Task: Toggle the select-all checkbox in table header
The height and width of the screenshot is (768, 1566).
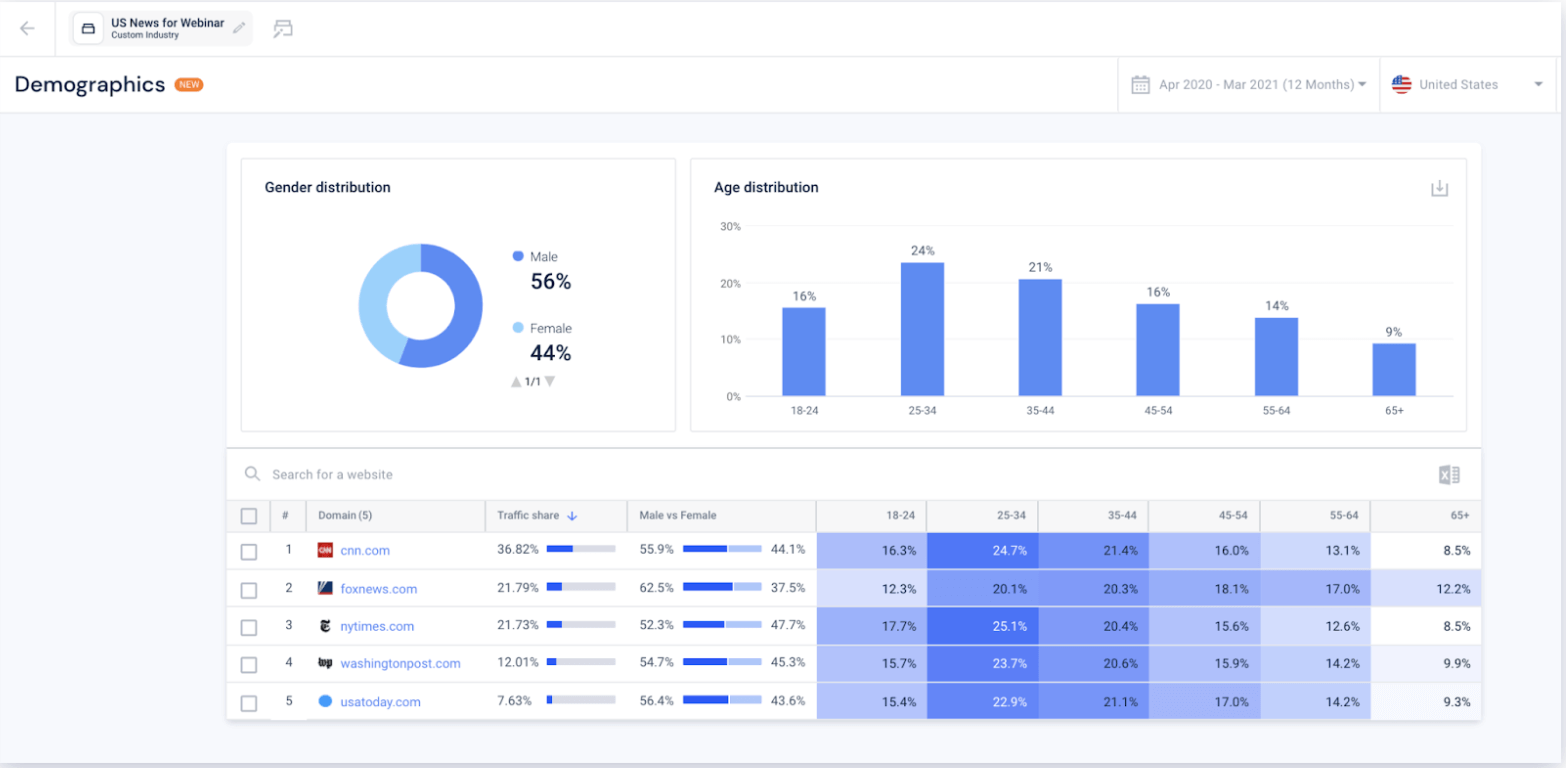Action: (x=249, y=516)
